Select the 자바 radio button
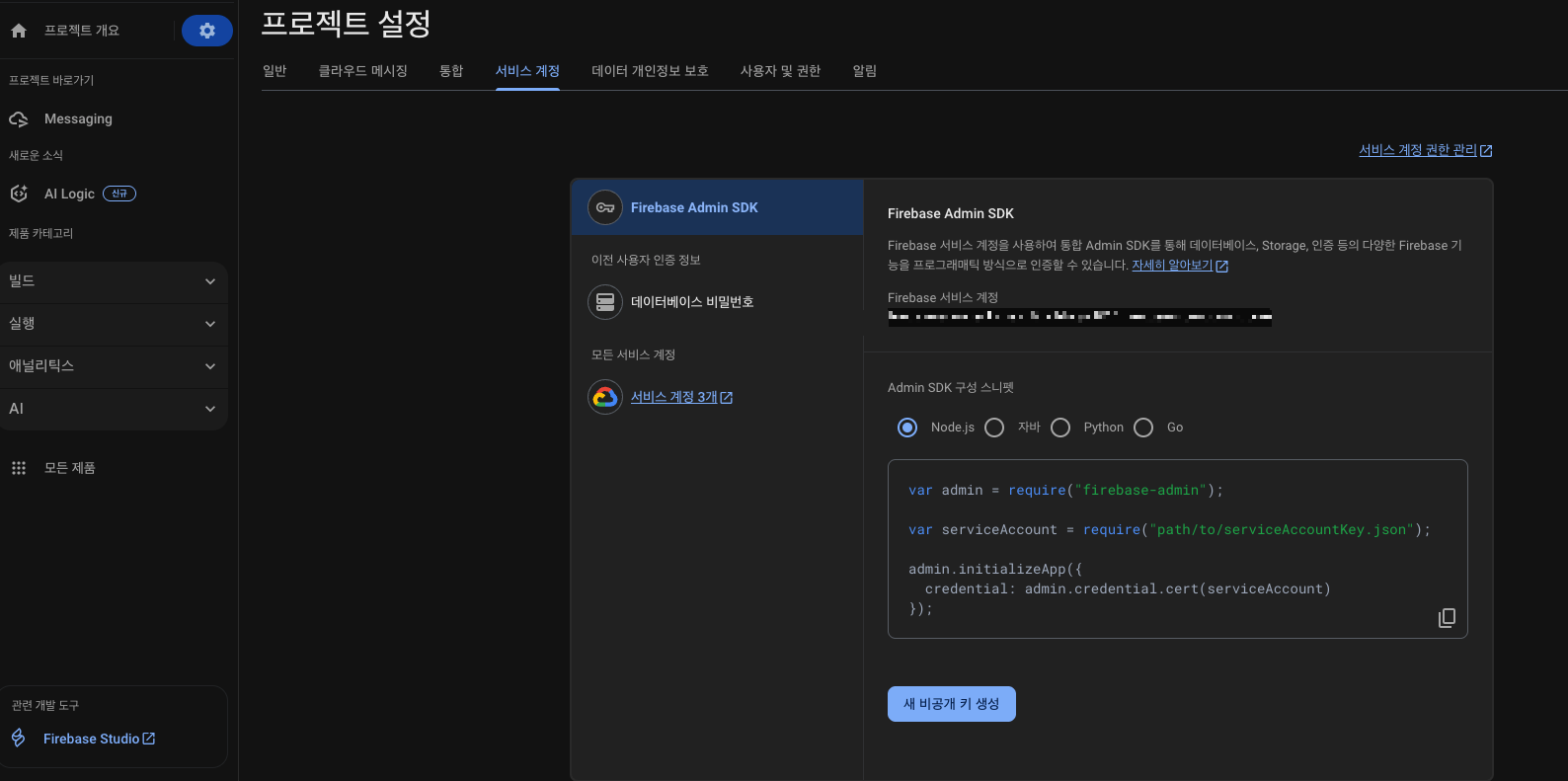 click(994, 428)
